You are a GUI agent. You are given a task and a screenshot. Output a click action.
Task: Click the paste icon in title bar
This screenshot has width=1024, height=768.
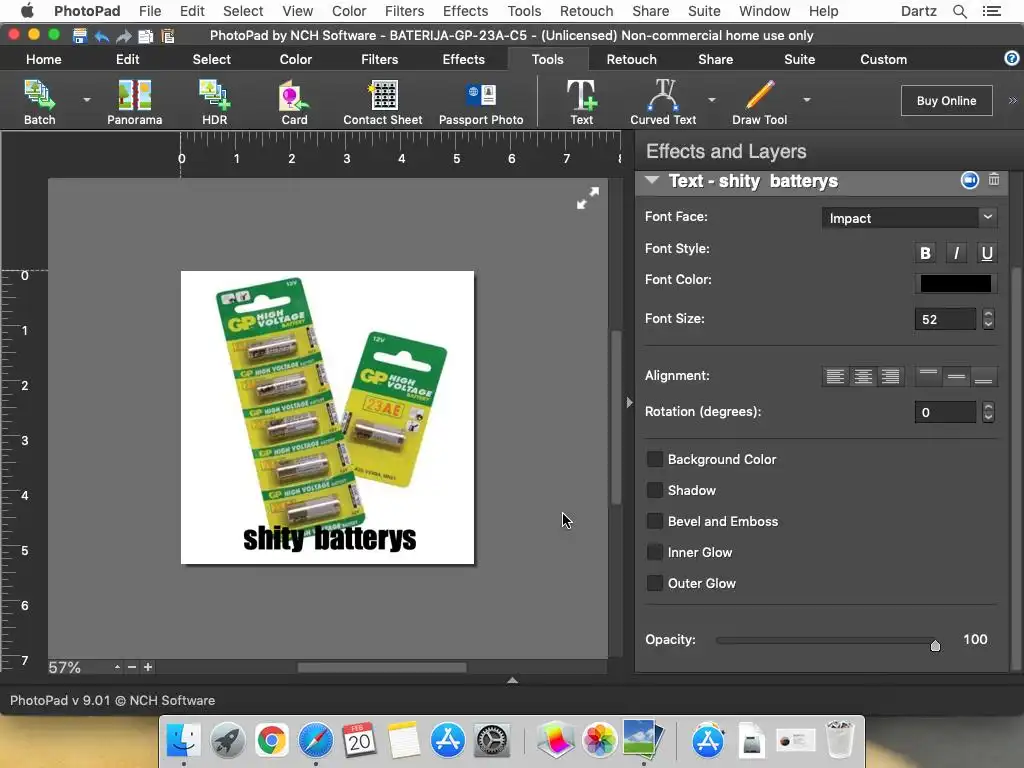[168, 36]
